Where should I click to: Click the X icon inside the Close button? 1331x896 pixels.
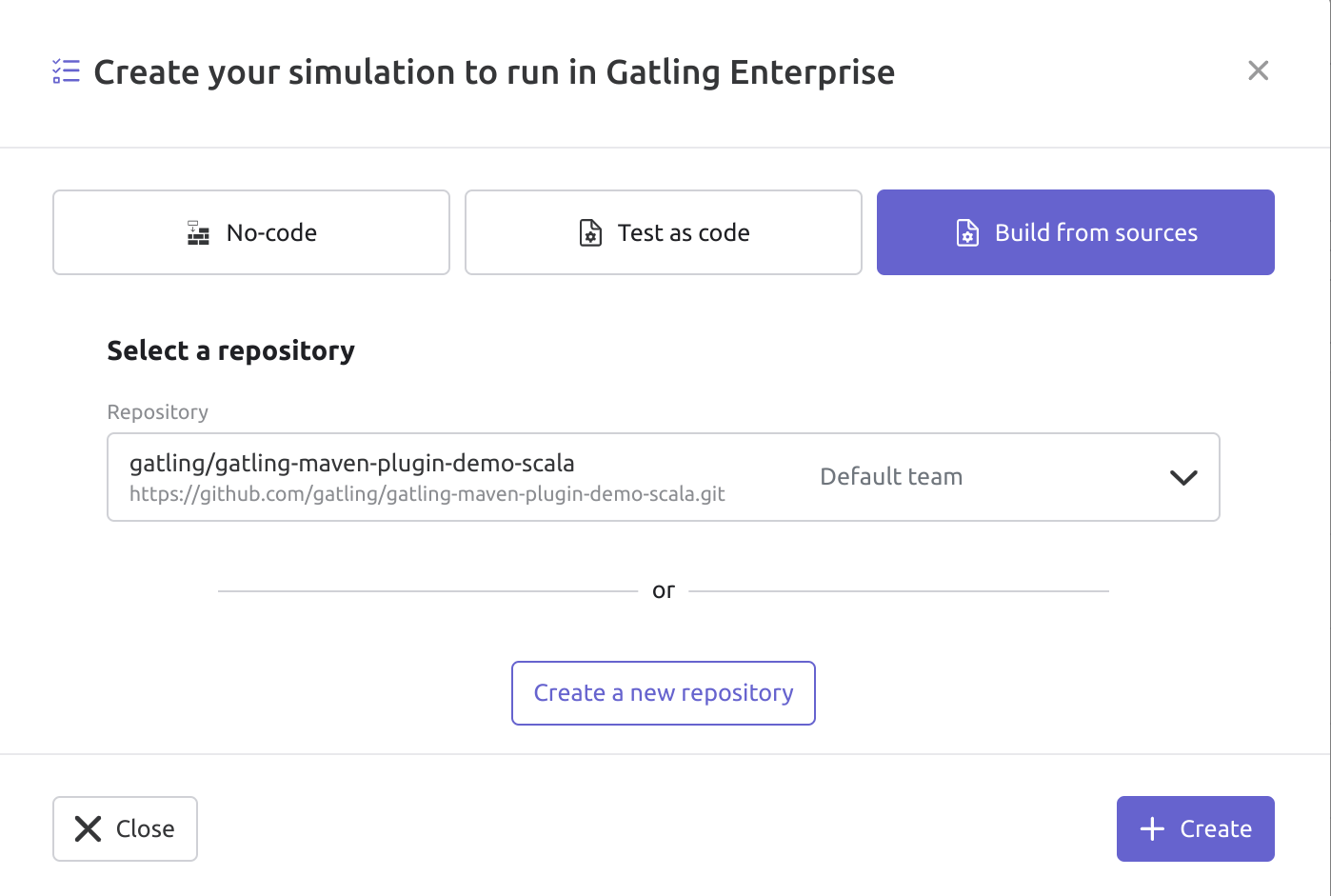tap(88, 829)
